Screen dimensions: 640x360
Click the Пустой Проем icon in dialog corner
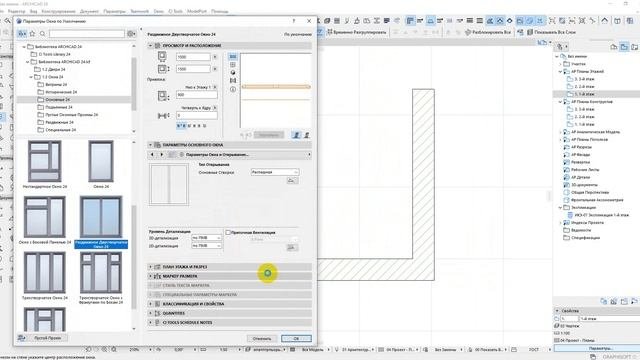(22, 338)
